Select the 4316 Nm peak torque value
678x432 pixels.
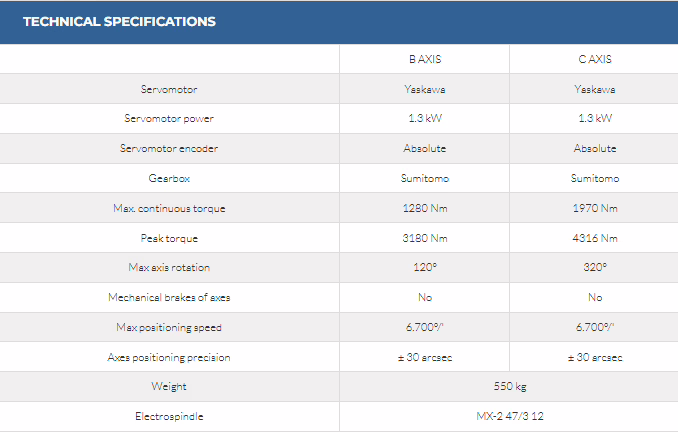[x=594, y=238]
